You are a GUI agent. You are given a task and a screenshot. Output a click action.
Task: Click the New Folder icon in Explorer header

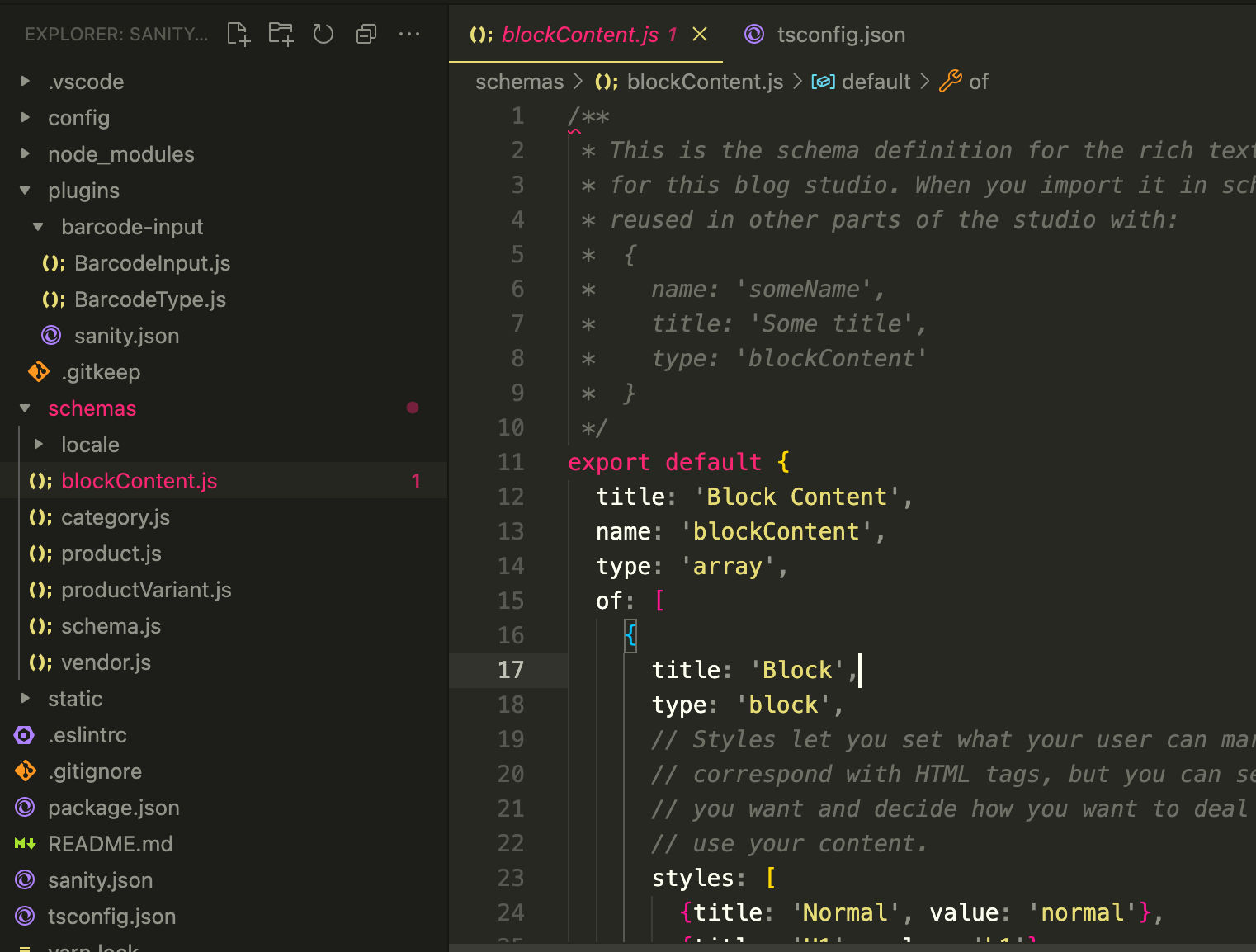pos(281,34)
